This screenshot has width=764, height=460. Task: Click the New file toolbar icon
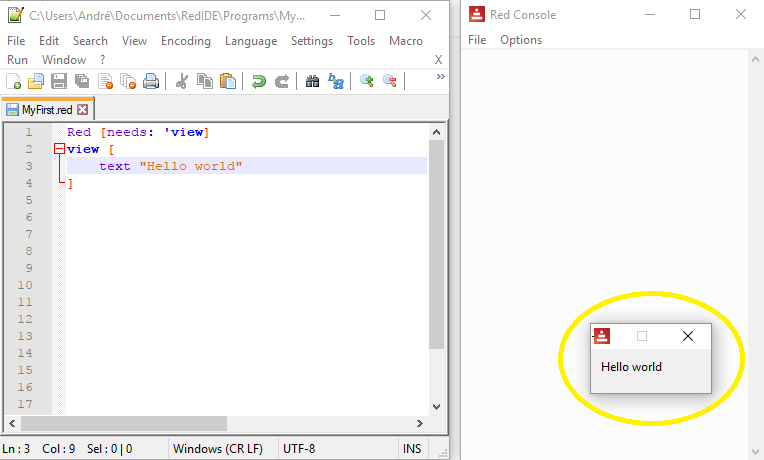14,81
